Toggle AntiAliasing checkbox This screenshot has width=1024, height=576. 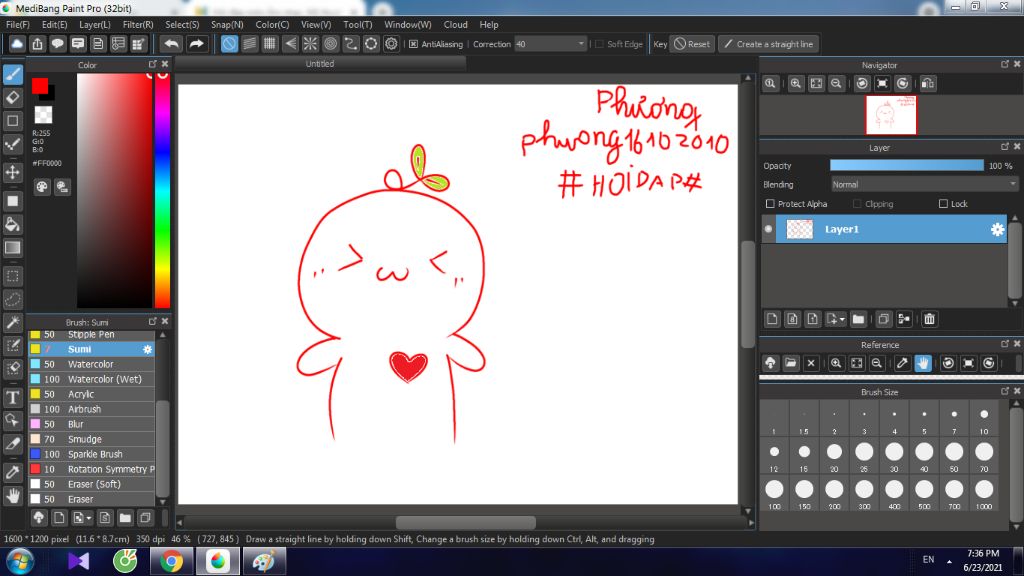tap(413, 44)
